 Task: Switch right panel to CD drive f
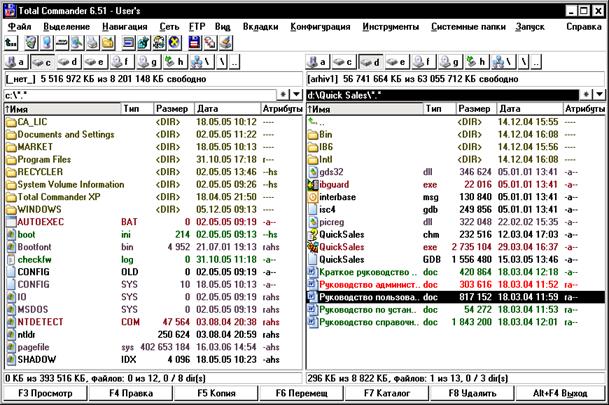pos(423,62)
